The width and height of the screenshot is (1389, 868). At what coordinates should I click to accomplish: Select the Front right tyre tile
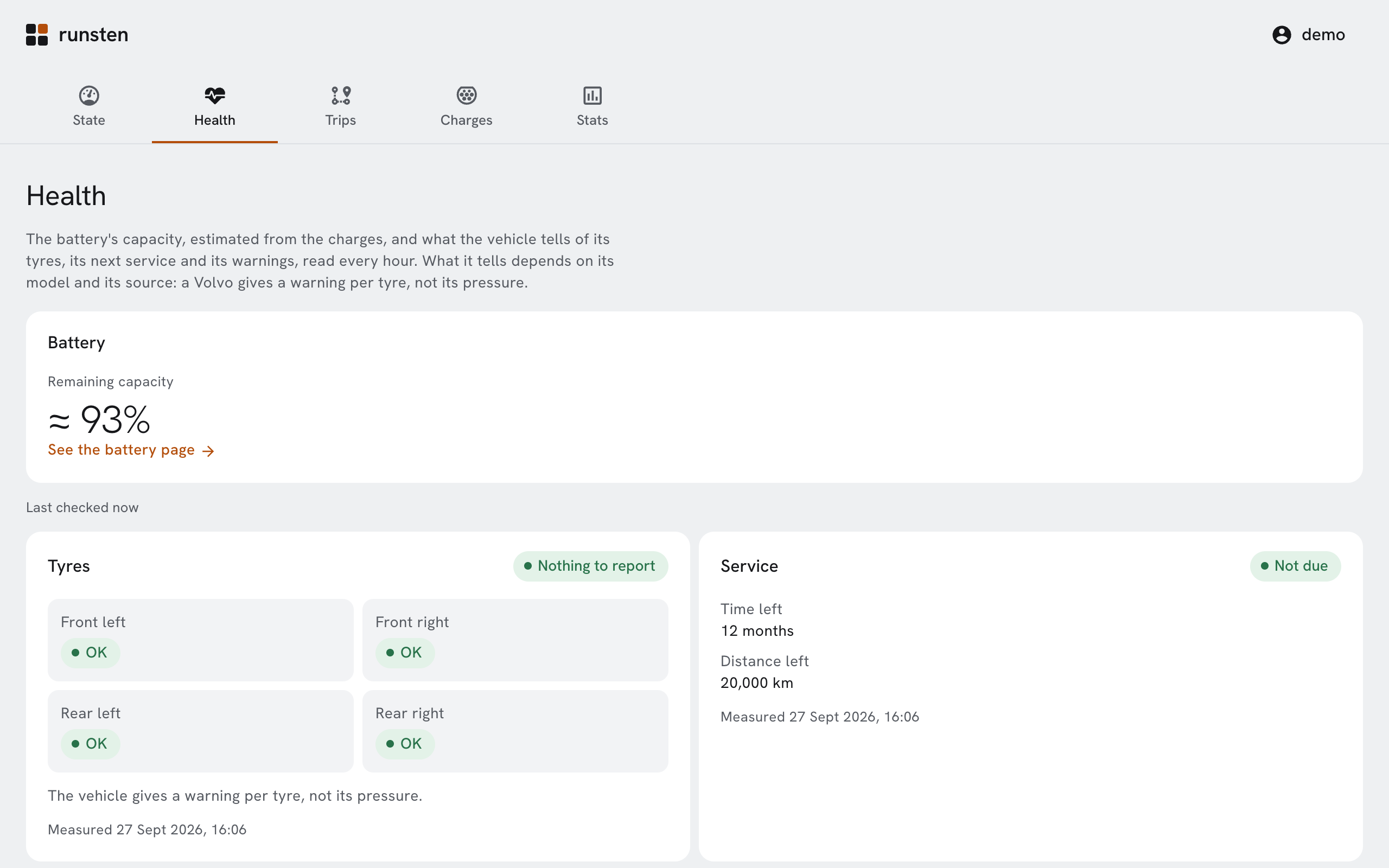click(515, 640)
